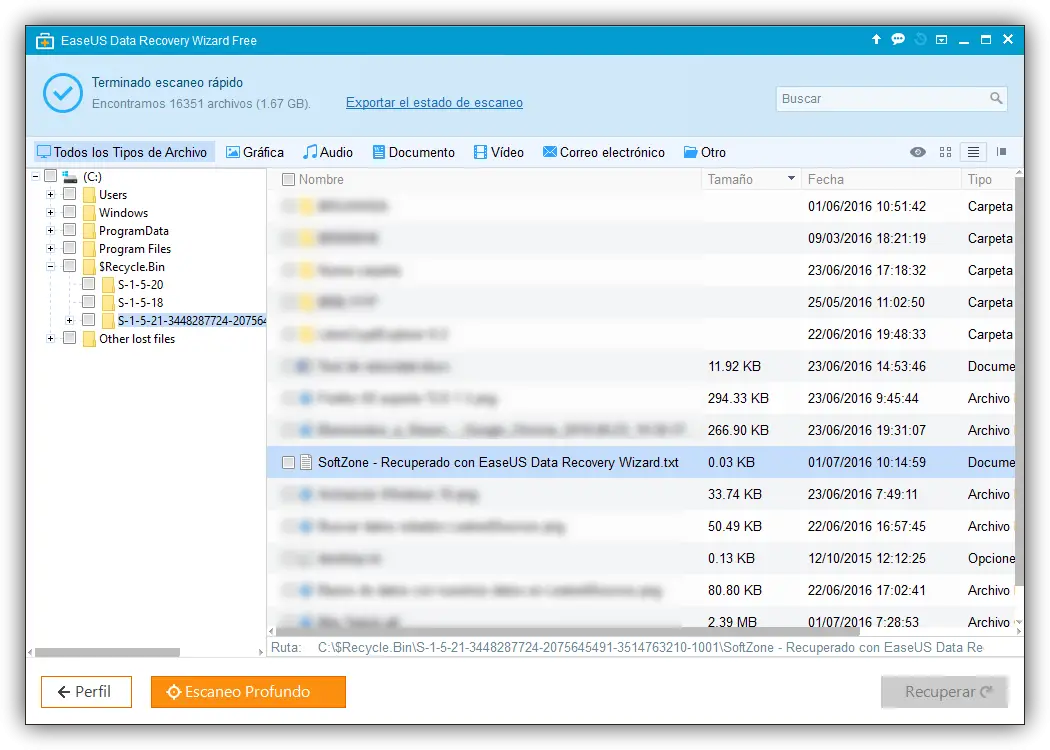Screen dimensions: 1050x750
Task: Tick the SoftZone txt file checkbox
Action: 288,463
